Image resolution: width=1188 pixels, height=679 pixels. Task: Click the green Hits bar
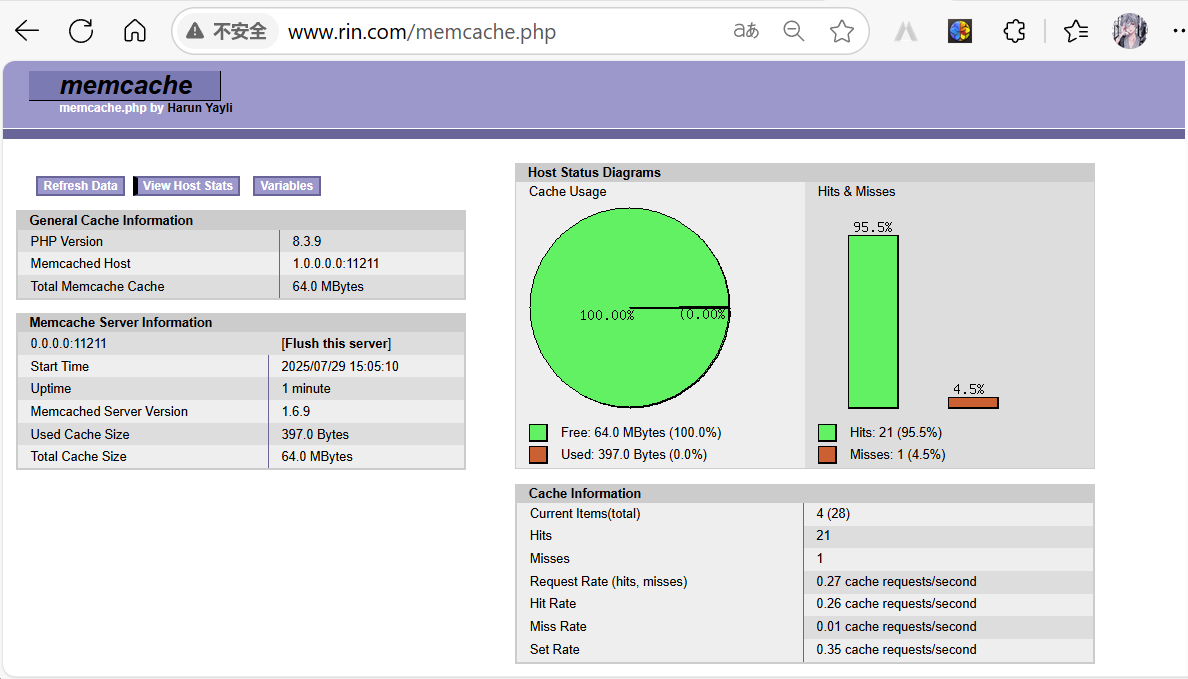tap(873, 322)
